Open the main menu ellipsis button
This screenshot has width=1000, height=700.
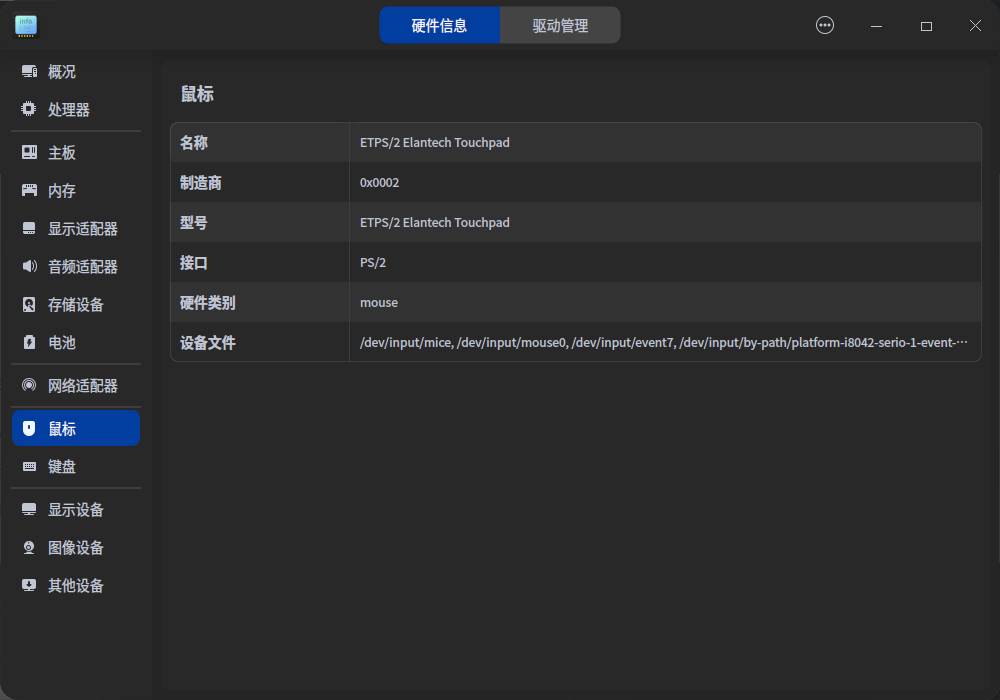tap(825, 26)
